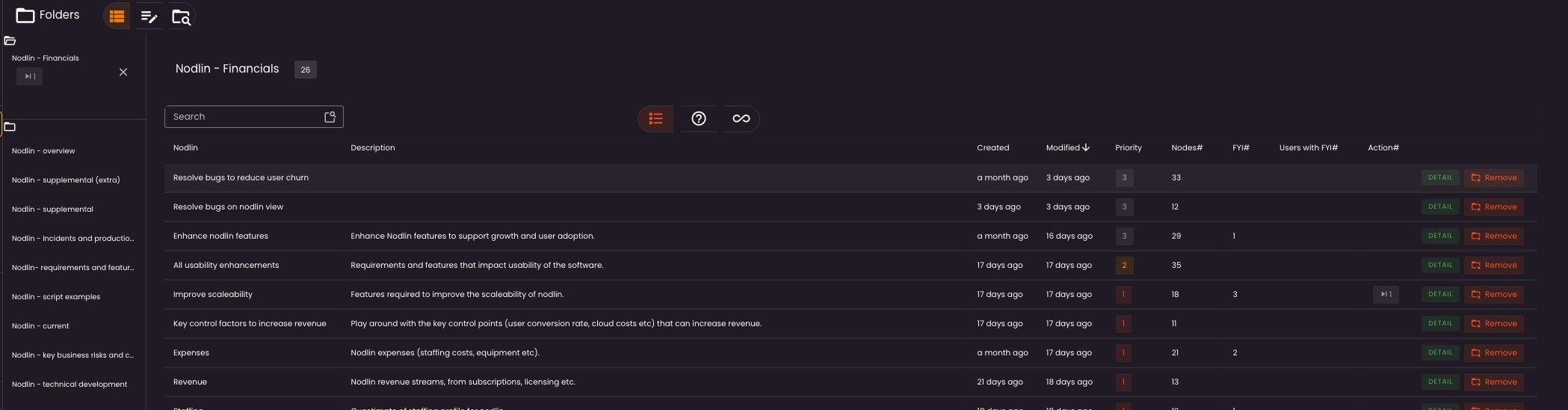The image size is (1568, 410).
Task: Click priority 2 badge on usability enhancements
Action: (x=1123, y=265)
